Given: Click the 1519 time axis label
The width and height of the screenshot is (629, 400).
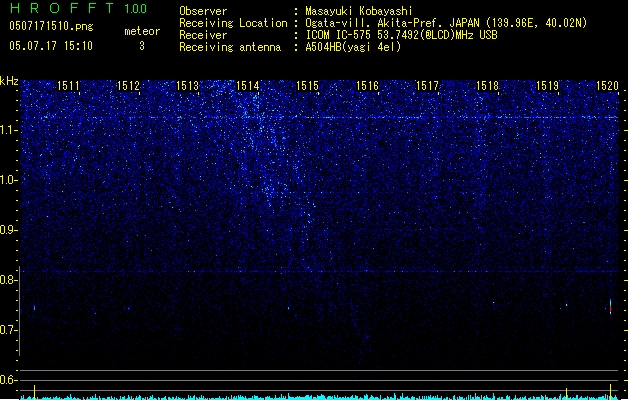Looking at the screenshot, I should click(547, 86).
